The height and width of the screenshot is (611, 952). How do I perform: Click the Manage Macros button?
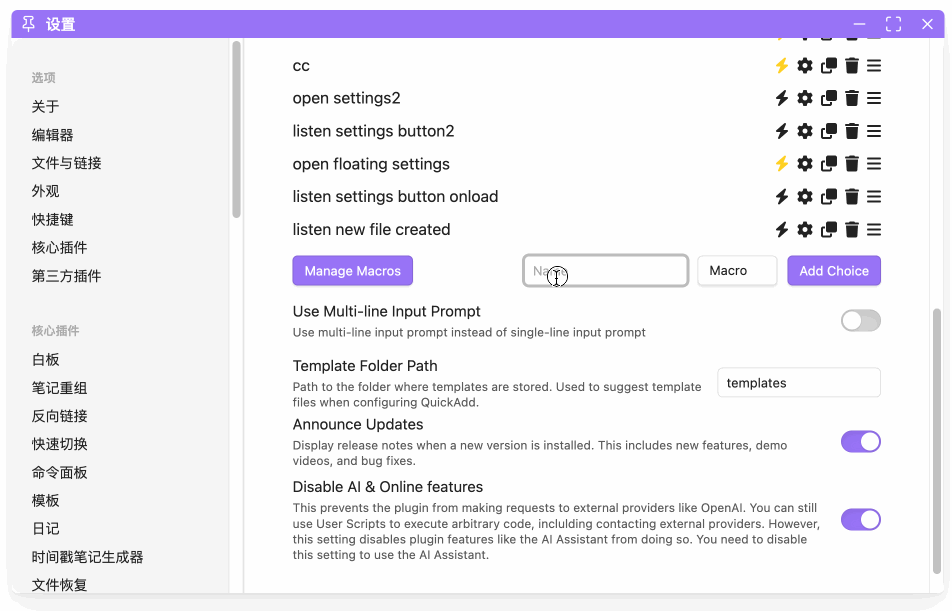352,271
